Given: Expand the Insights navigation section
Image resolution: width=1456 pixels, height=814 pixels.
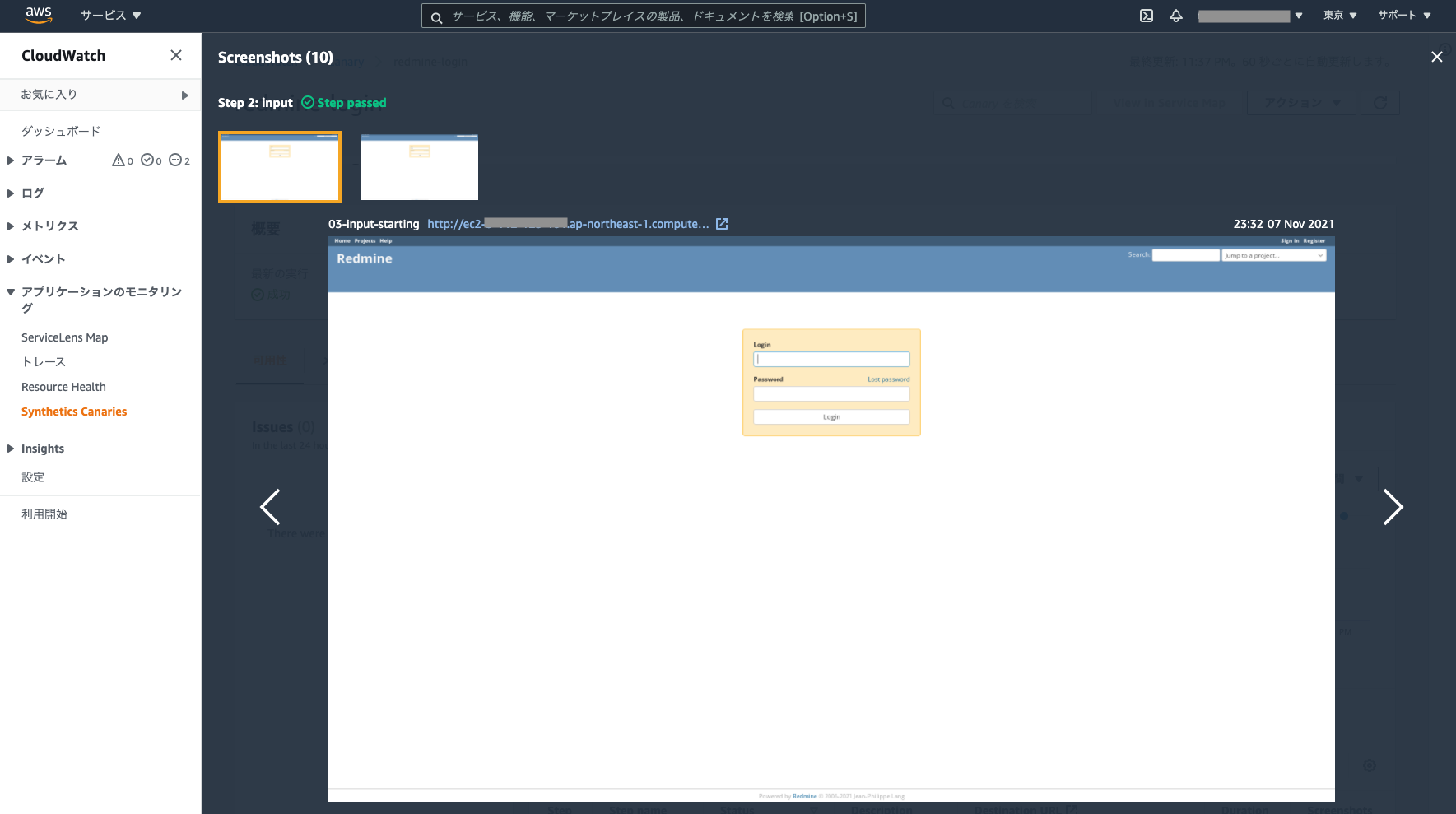Looking at the screenshot, I should (11, 449).
